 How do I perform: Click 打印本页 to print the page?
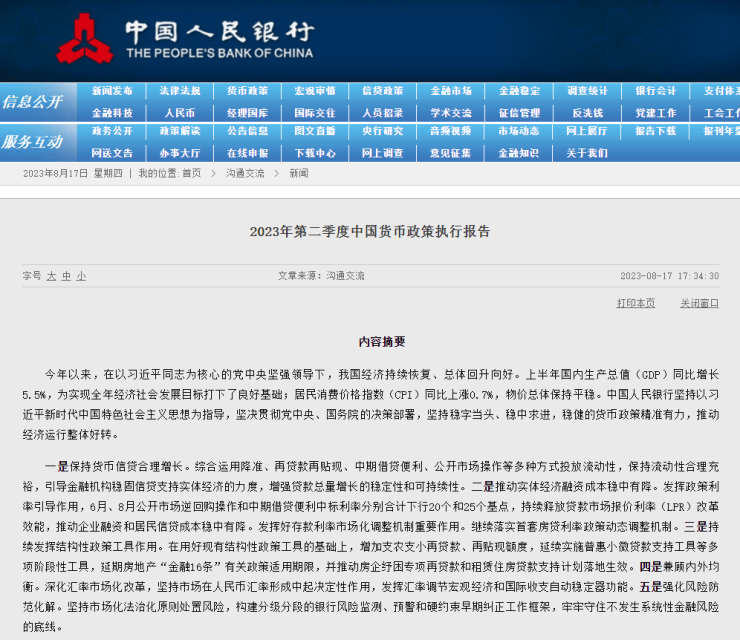tap(635, 303)
